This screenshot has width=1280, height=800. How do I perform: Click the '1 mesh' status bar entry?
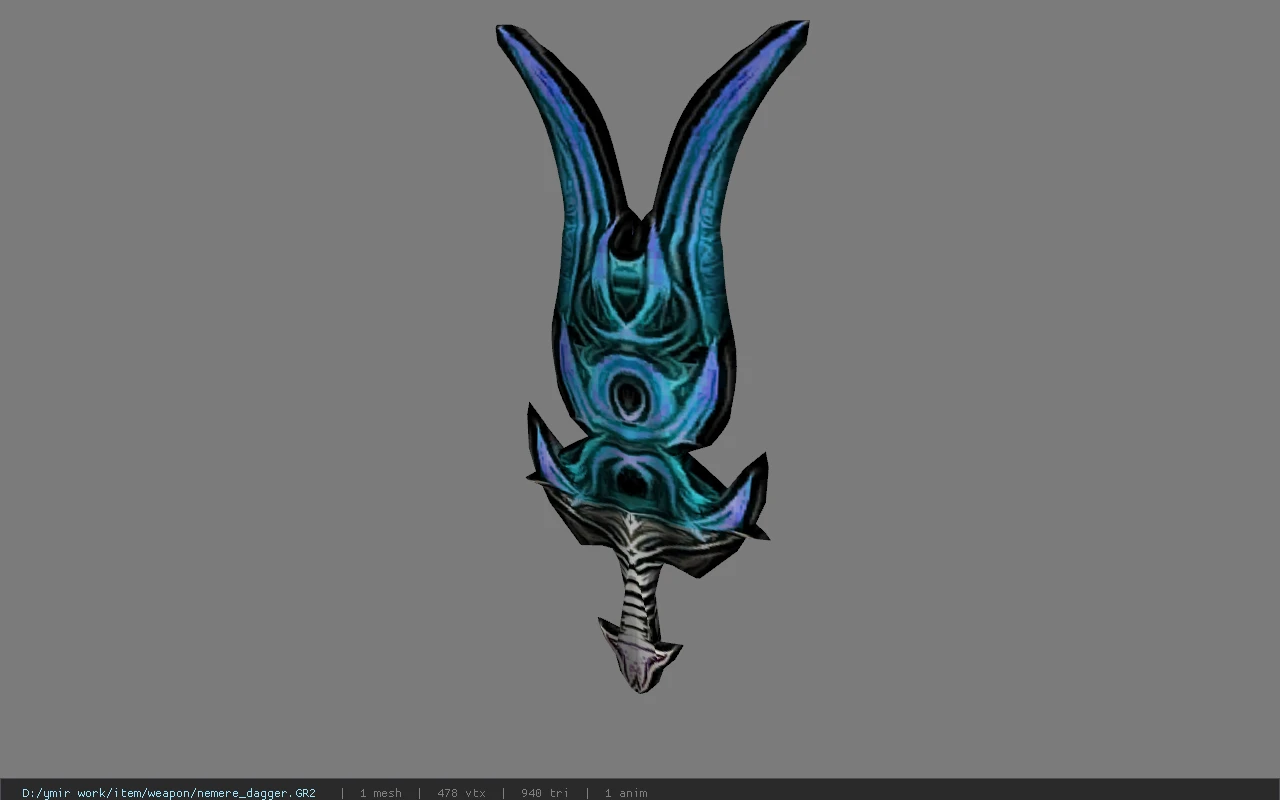pos(381,793)
